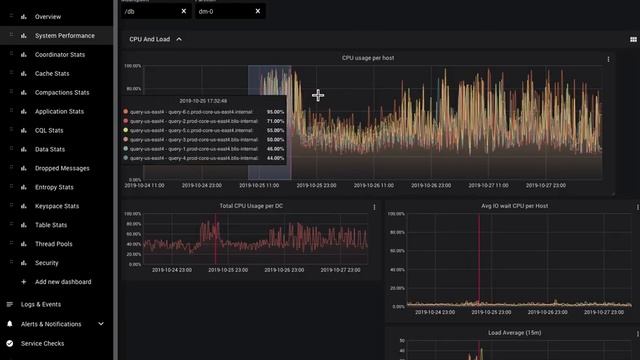Click the 46.00% value in the chart tooltip
Image resolution: width=640 pixels, height=360 pixels.
click(276, 149)
